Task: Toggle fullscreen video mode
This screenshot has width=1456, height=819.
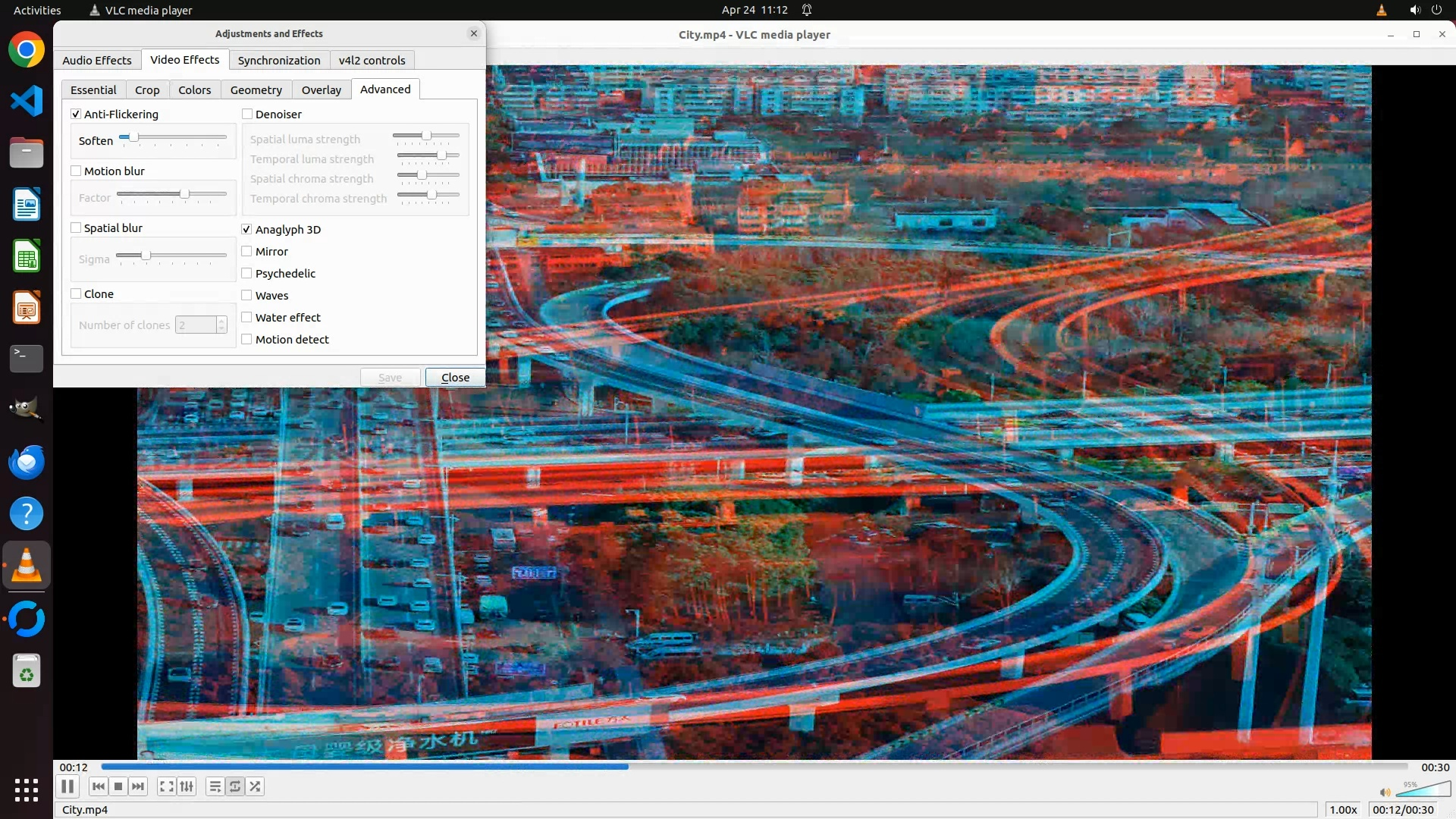Action: click(x=166, y=786)
